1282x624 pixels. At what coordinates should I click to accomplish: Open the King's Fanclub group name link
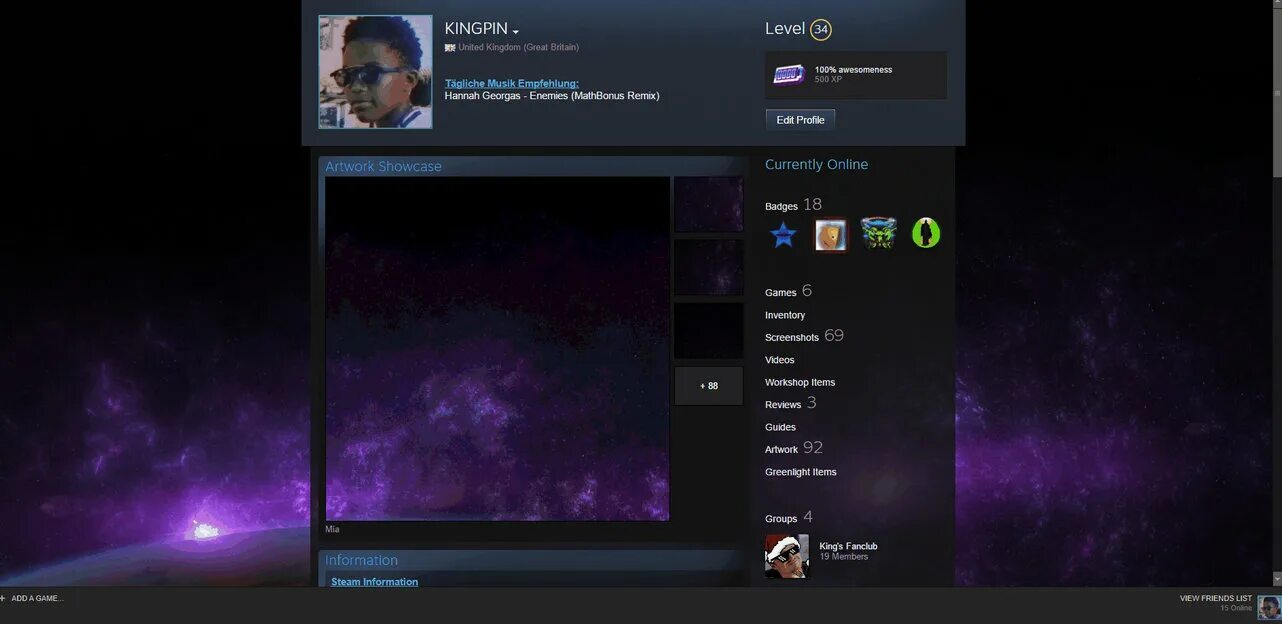pos(848,546)
